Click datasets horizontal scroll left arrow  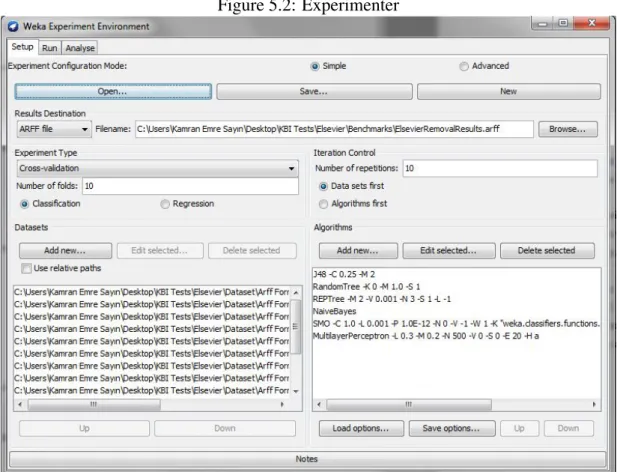tap(20, 404)
